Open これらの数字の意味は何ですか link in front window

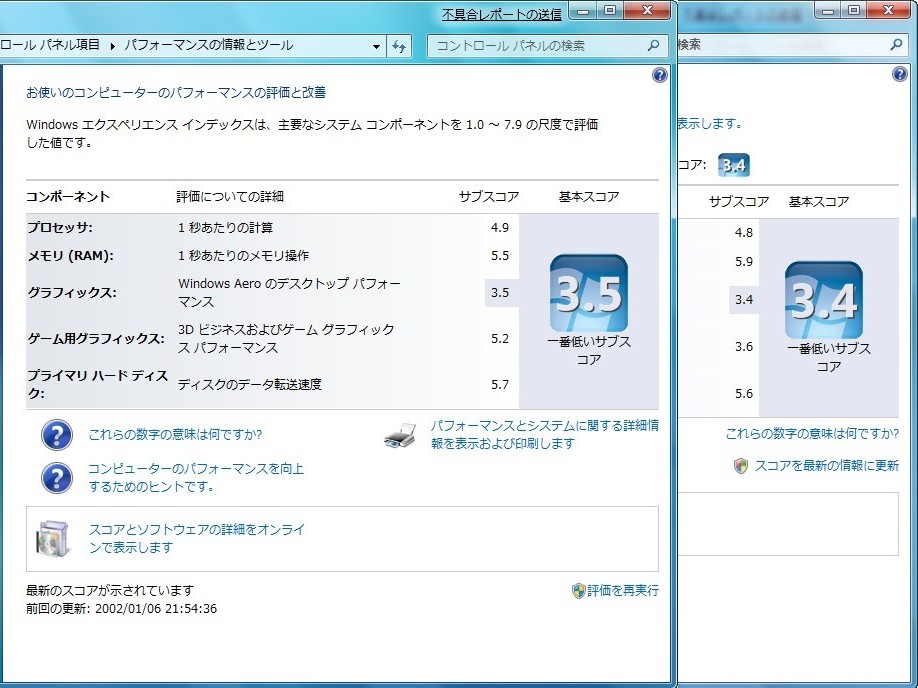[175, 434]
